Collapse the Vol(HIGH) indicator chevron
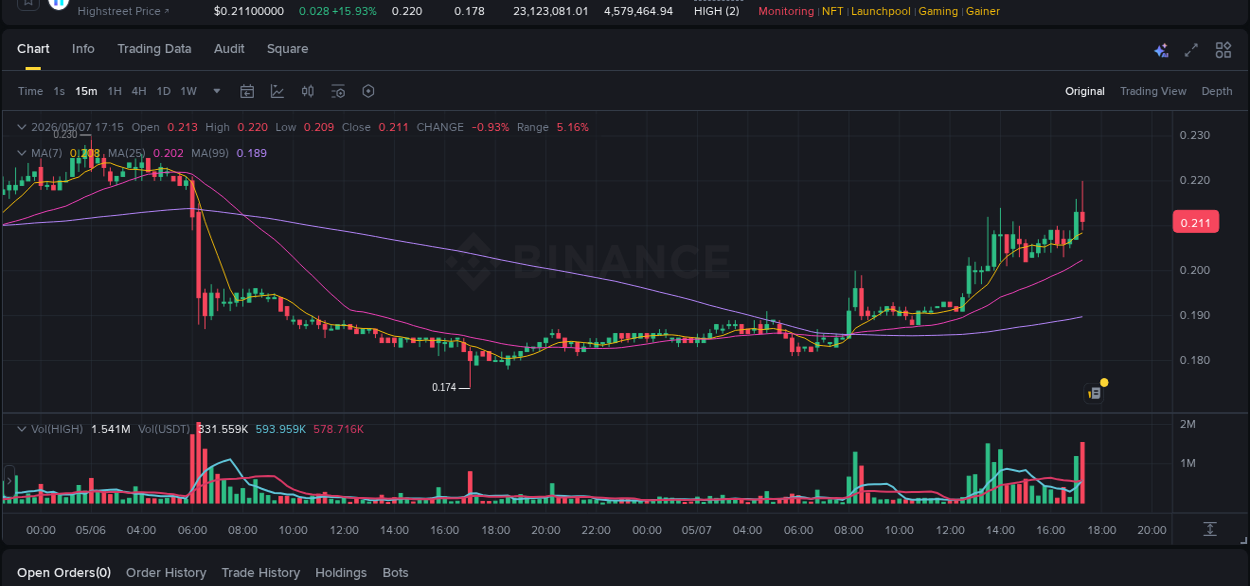 coord(21,429)
